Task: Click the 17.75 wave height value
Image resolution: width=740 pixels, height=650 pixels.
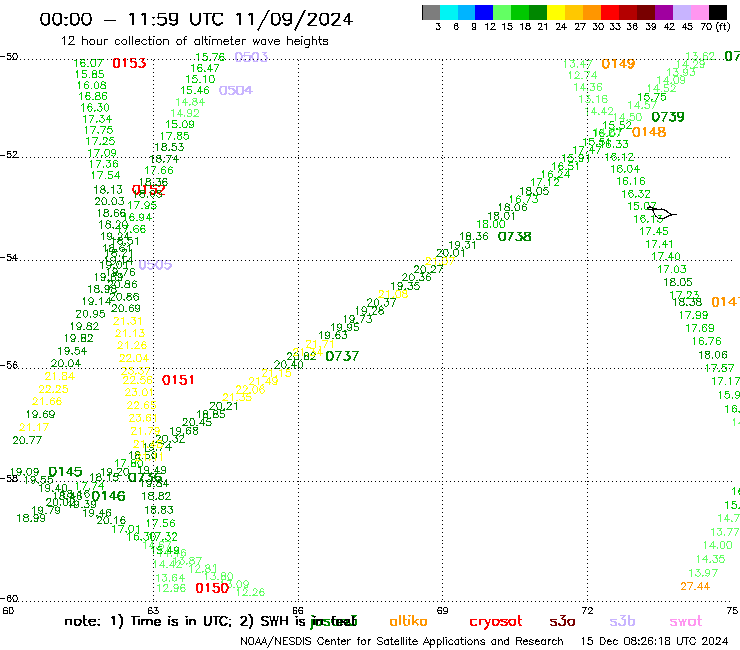Action: [x=98, y=130]
